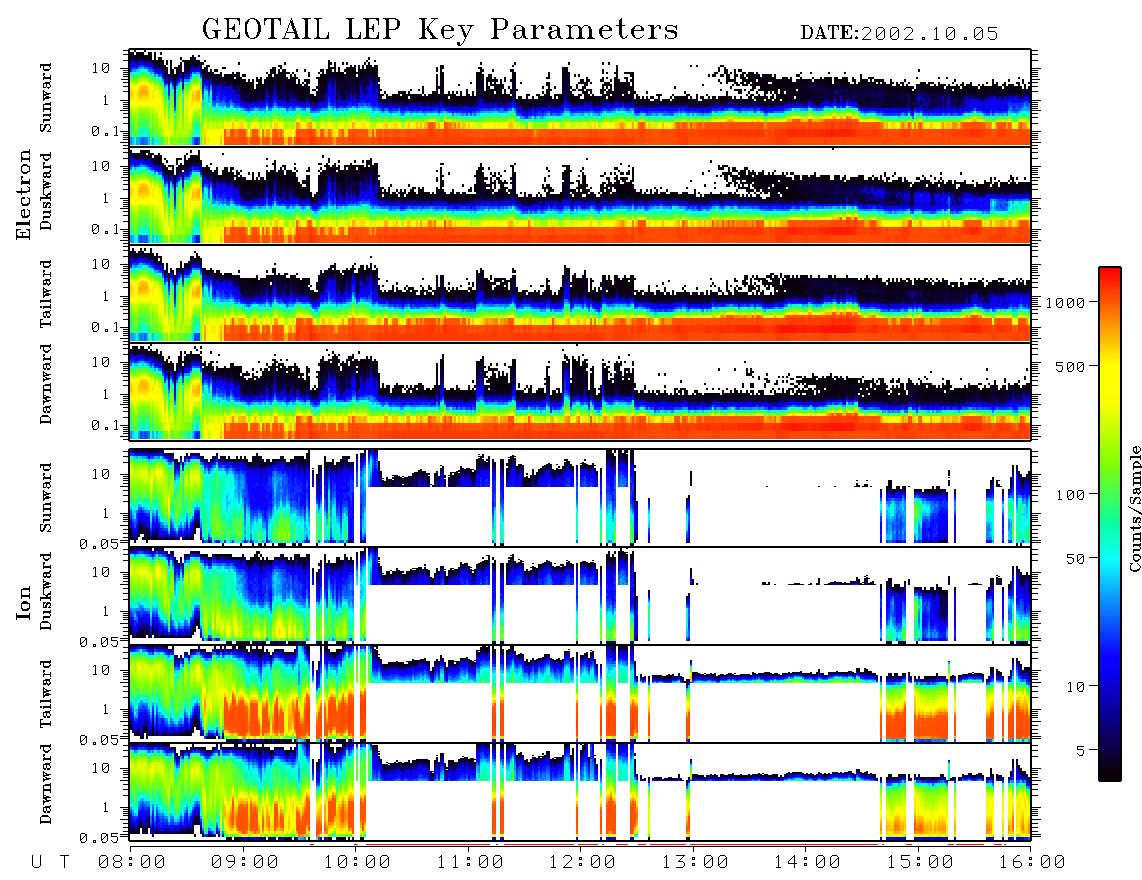
Task: Select the Ion Sunward panel label
Action: (x=46, y=498)
